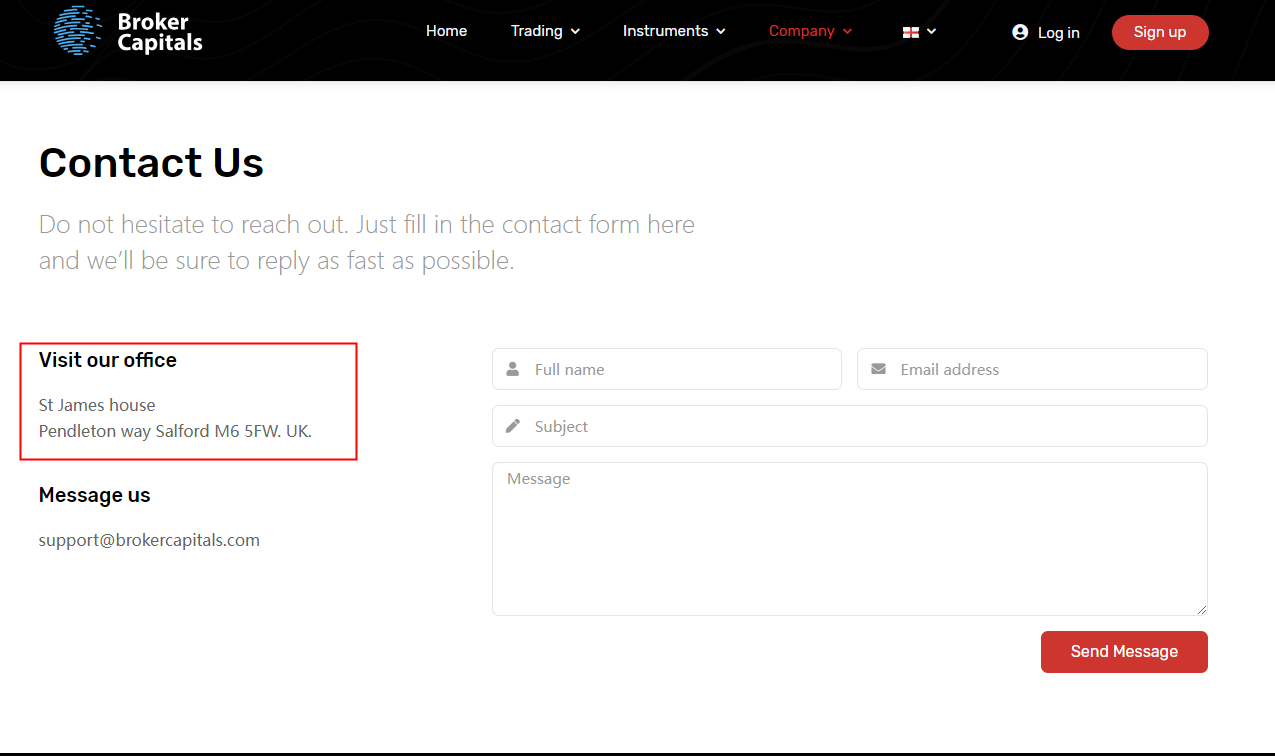Viewport: 1275px width, 756px height.
Task: Open the Instruments dropdown menu
Action: coord(673,31)
